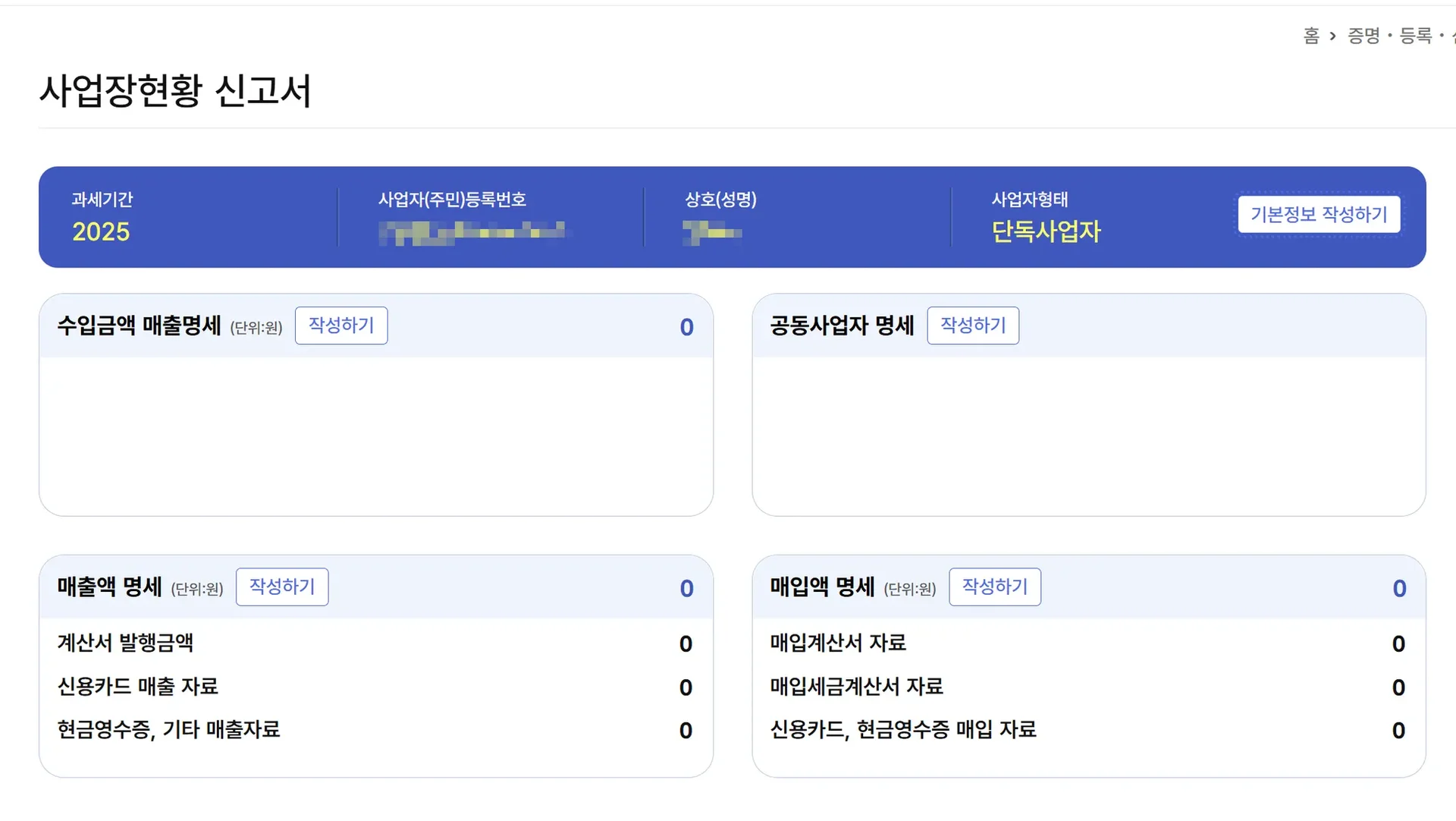Click 신용카드 매출 자료 row

[x=138, y=687]
